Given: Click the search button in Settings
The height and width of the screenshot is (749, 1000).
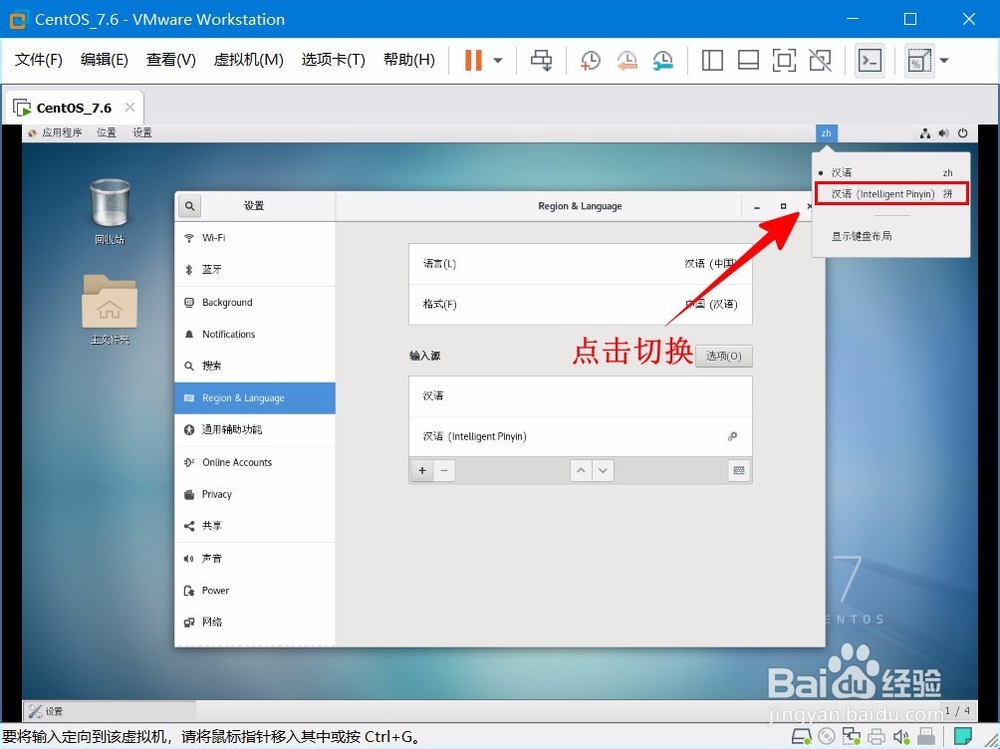Looking at the screenshot, I should 189,206.
